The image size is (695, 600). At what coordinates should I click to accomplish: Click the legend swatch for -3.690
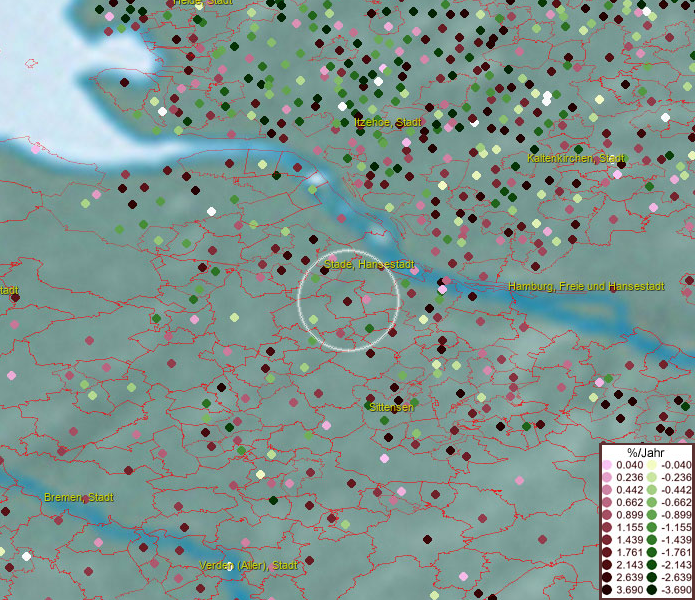click(x=652, y=590)
